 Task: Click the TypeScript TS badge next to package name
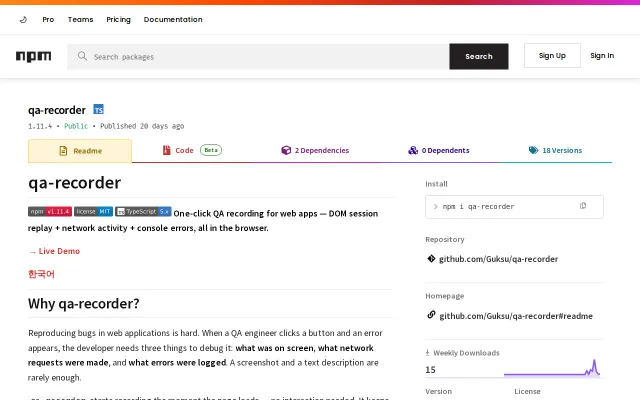98,109
